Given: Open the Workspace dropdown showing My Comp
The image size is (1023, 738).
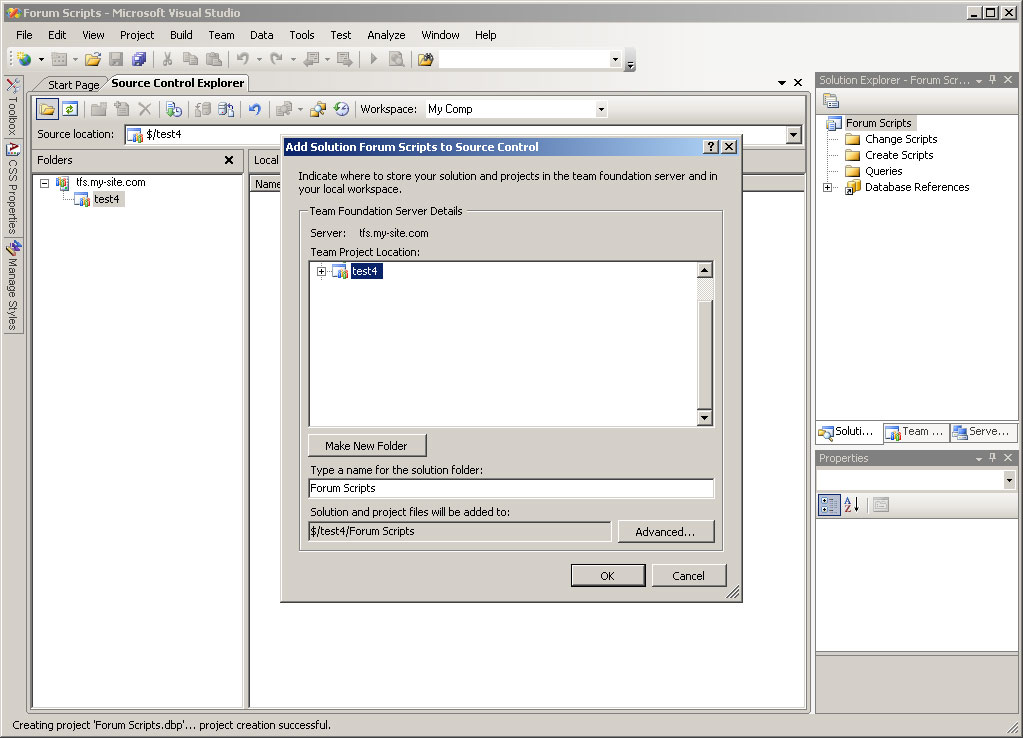Looking at the screenshot, I should point(601,110).
